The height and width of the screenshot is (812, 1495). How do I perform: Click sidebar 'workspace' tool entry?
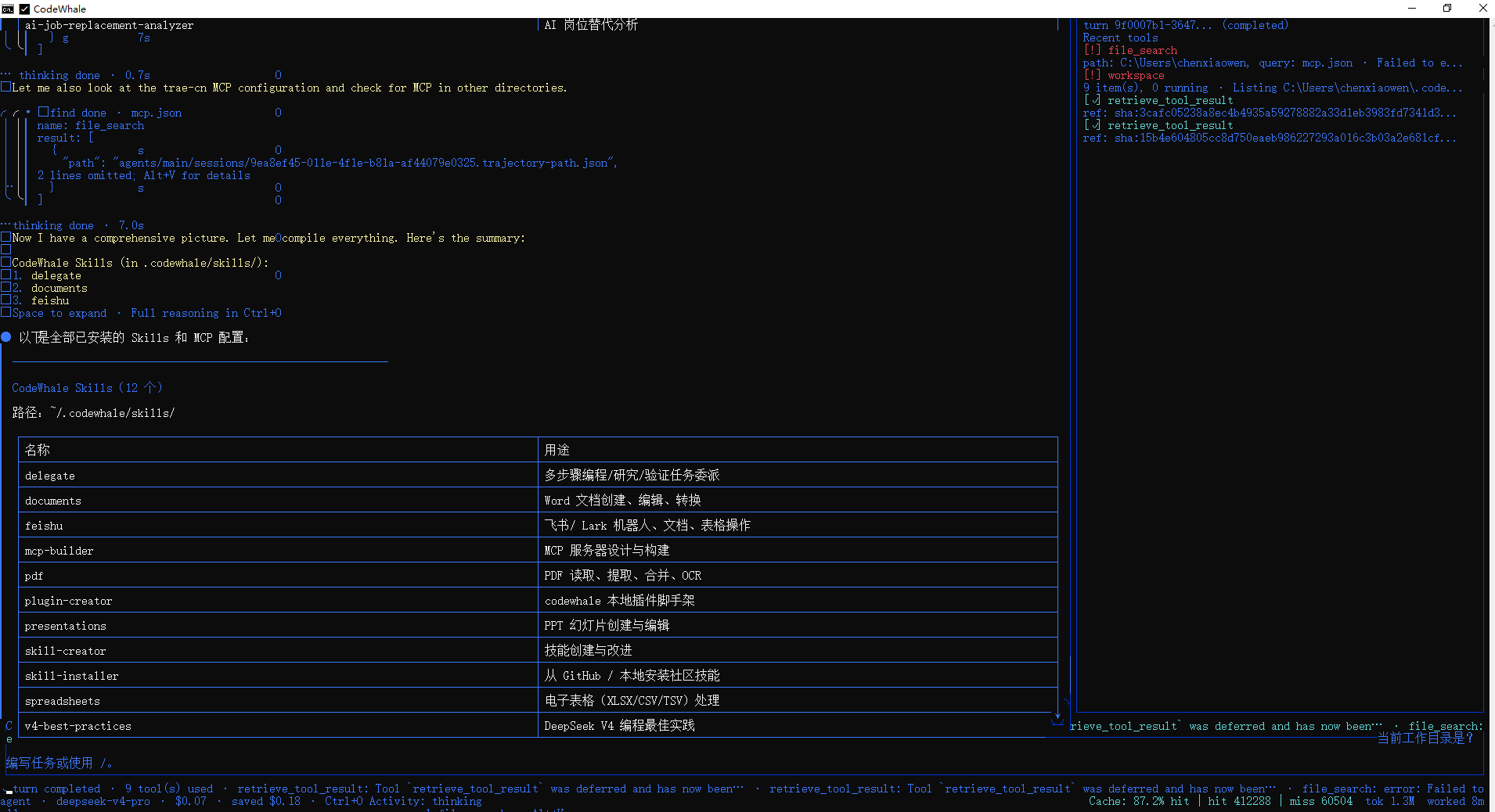pyautogui.click(x=1137, y=75)
